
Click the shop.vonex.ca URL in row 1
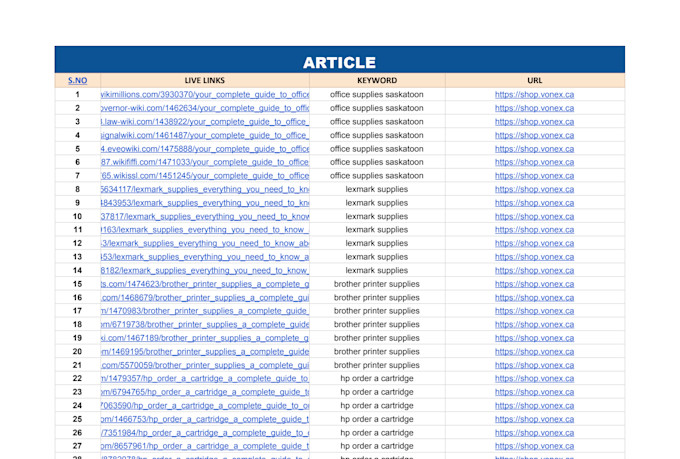pos(534,95)
